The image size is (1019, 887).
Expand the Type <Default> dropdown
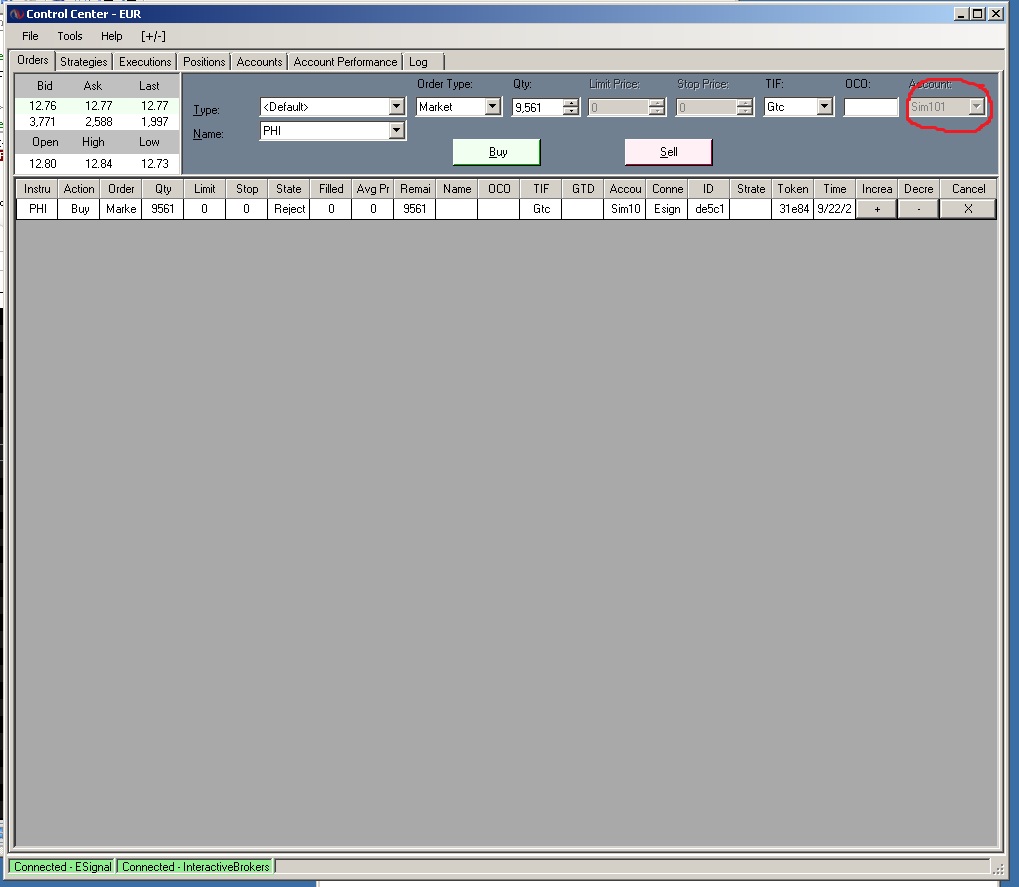pyautogui.click(x=396, y=107)
